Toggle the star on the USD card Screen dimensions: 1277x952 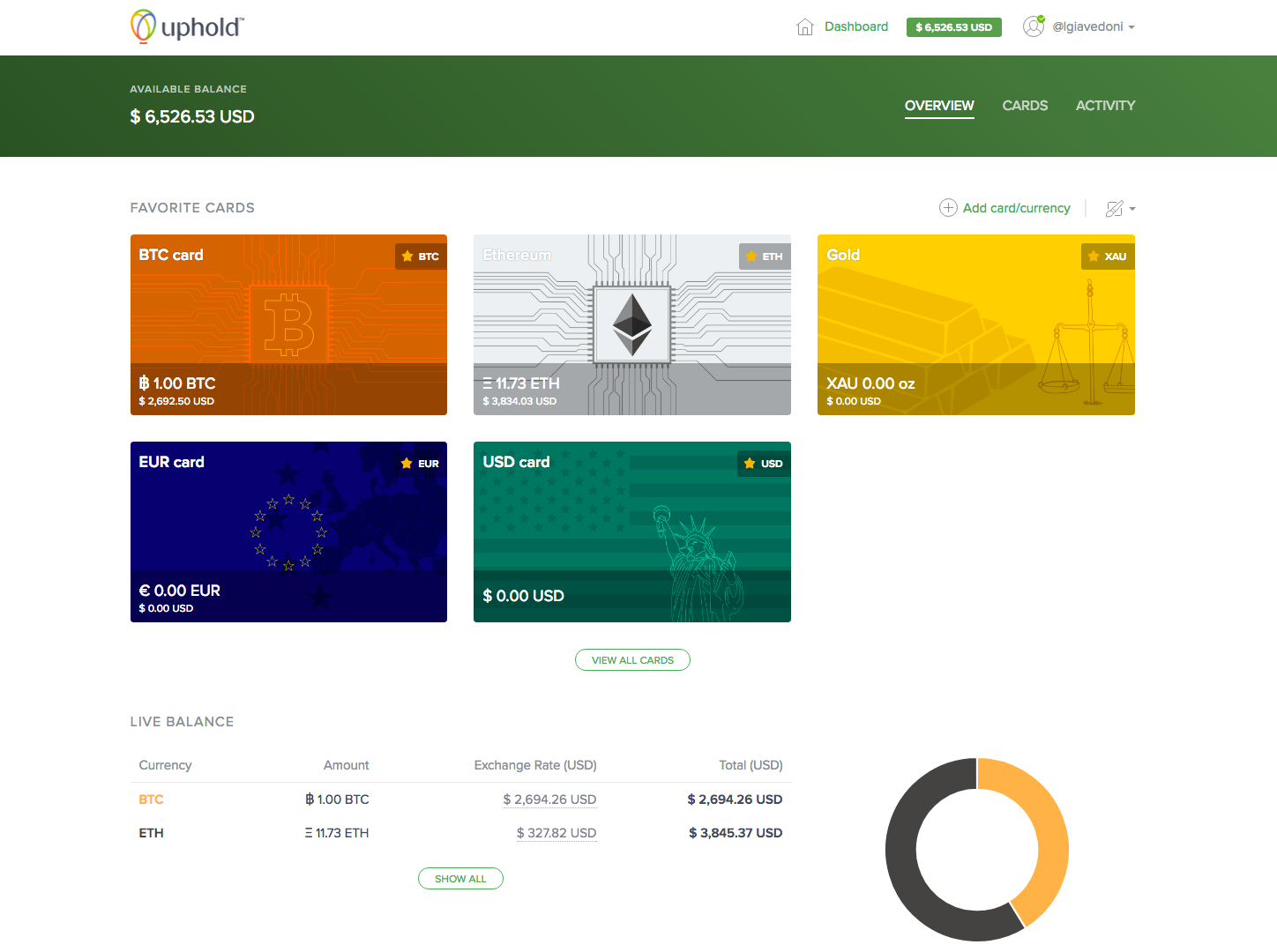pyautogui.click(x=750, y=464)
